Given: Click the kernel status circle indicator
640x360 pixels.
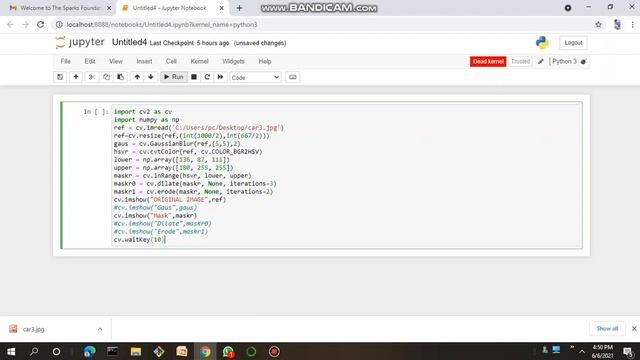Looking at the screenshot, I should click(584, 62).
